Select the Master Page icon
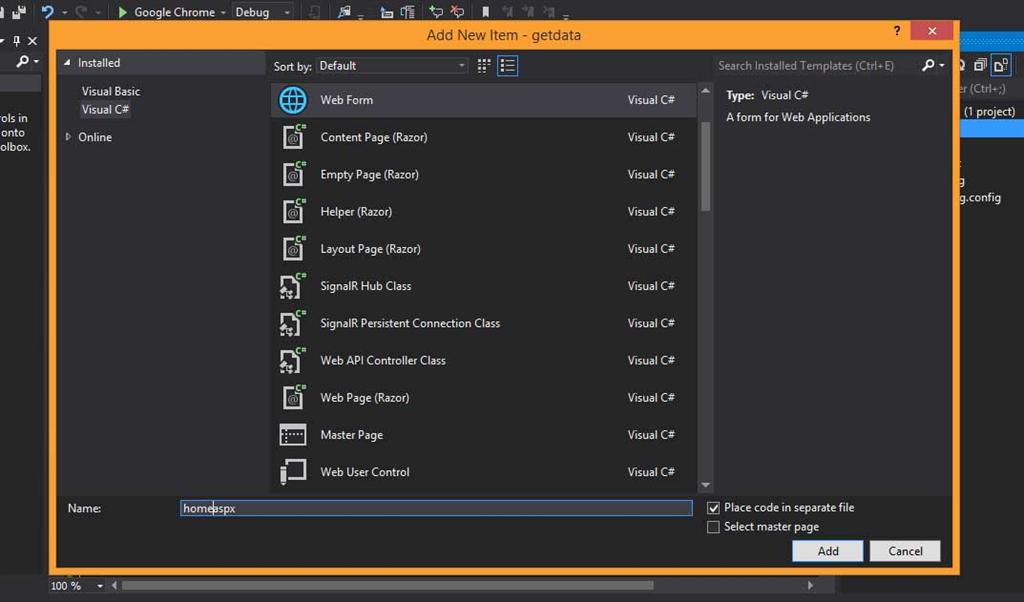The height and width of the screenshot is (602, 1024). (x=293, y=435)
